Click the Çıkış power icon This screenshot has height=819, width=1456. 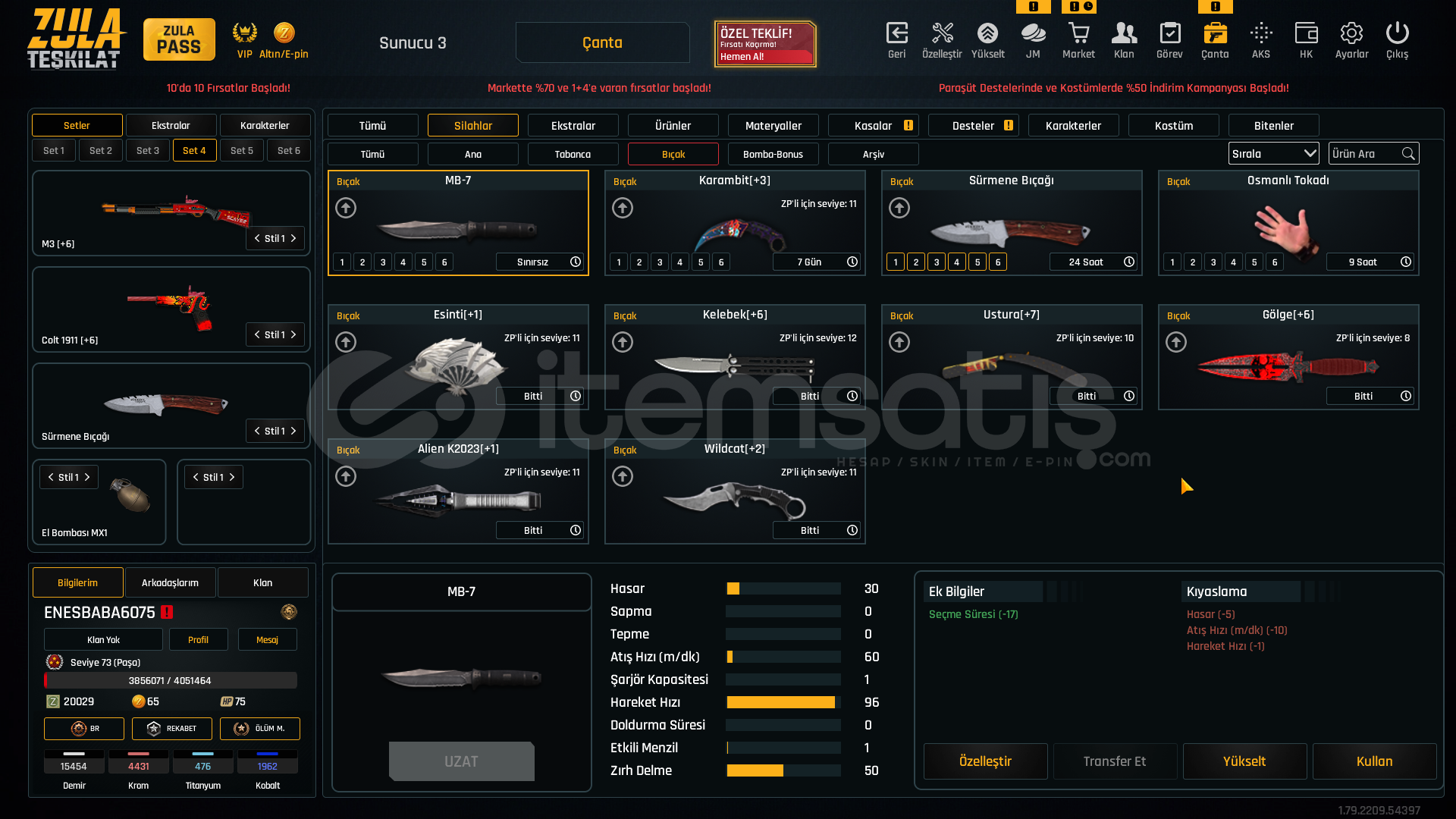[1397, 33]
